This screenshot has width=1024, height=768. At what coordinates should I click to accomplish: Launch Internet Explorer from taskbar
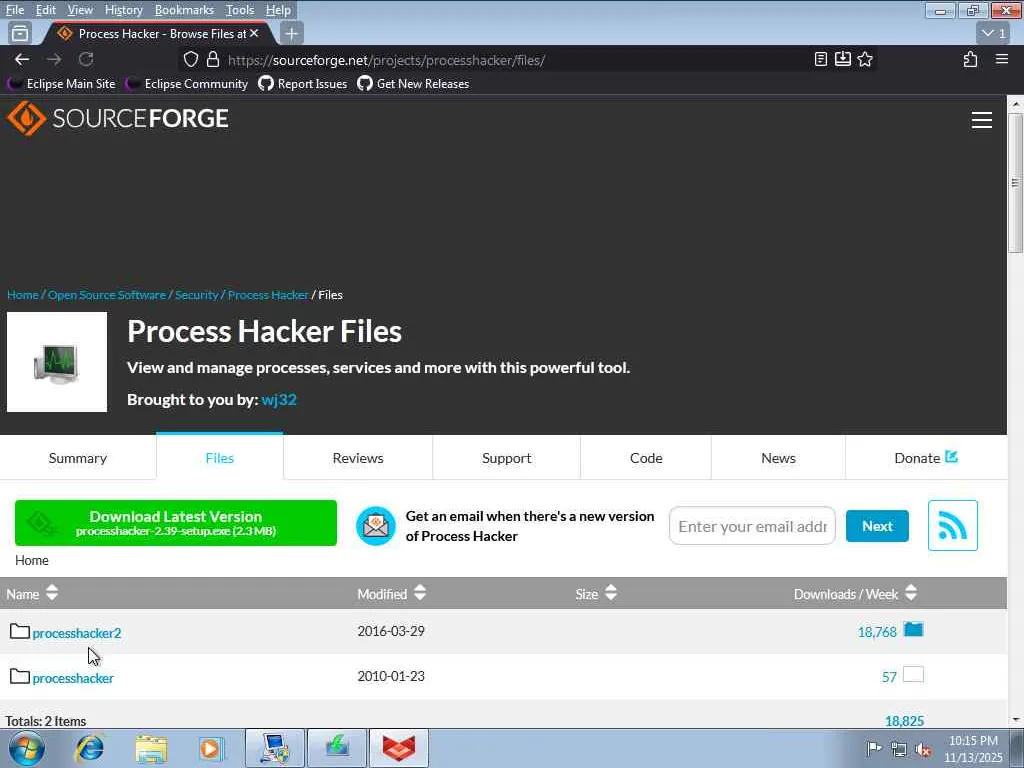tap(89, 748)
